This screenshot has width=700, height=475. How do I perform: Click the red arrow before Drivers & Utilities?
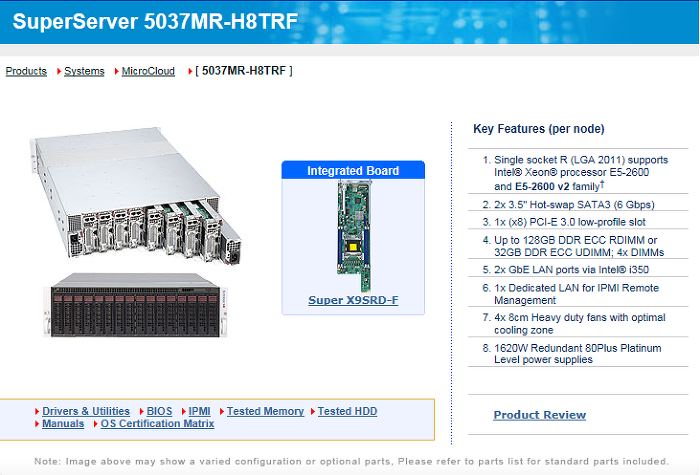tap(37, 412)
